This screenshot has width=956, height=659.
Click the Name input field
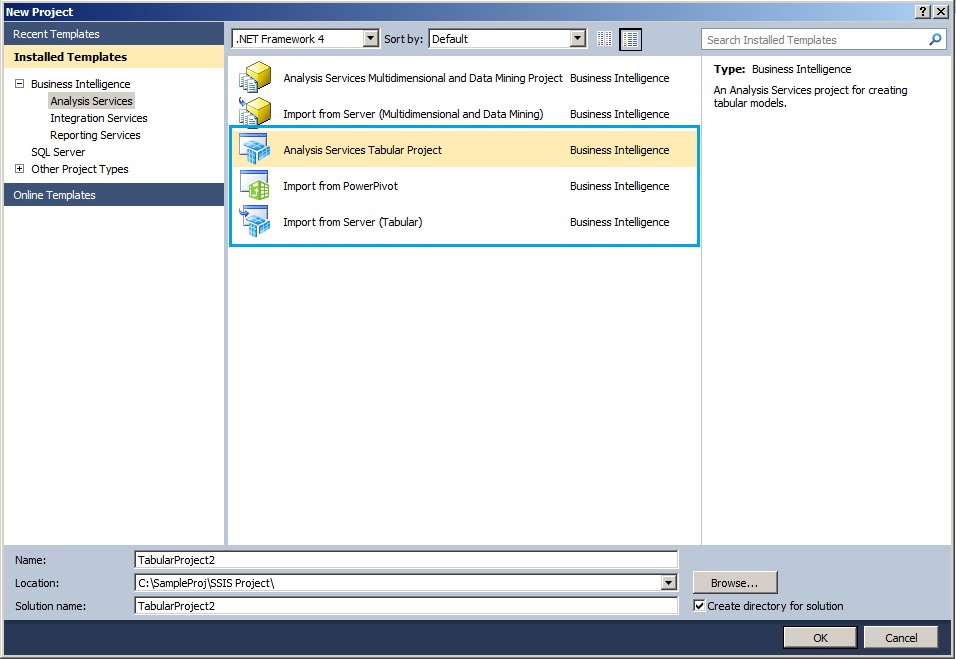click(x=406, y=560)
